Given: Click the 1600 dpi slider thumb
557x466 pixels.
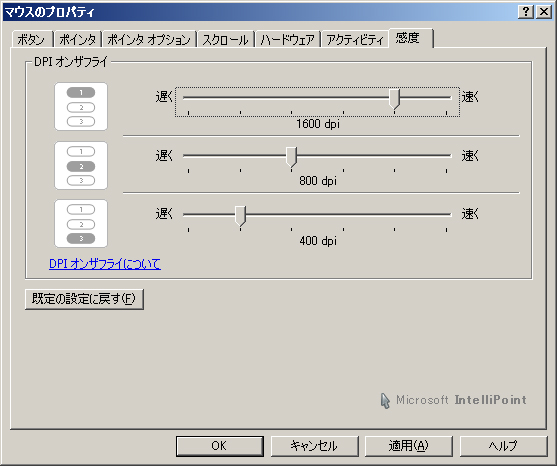Looking at the screenshot, I should (x=394, y=99).
